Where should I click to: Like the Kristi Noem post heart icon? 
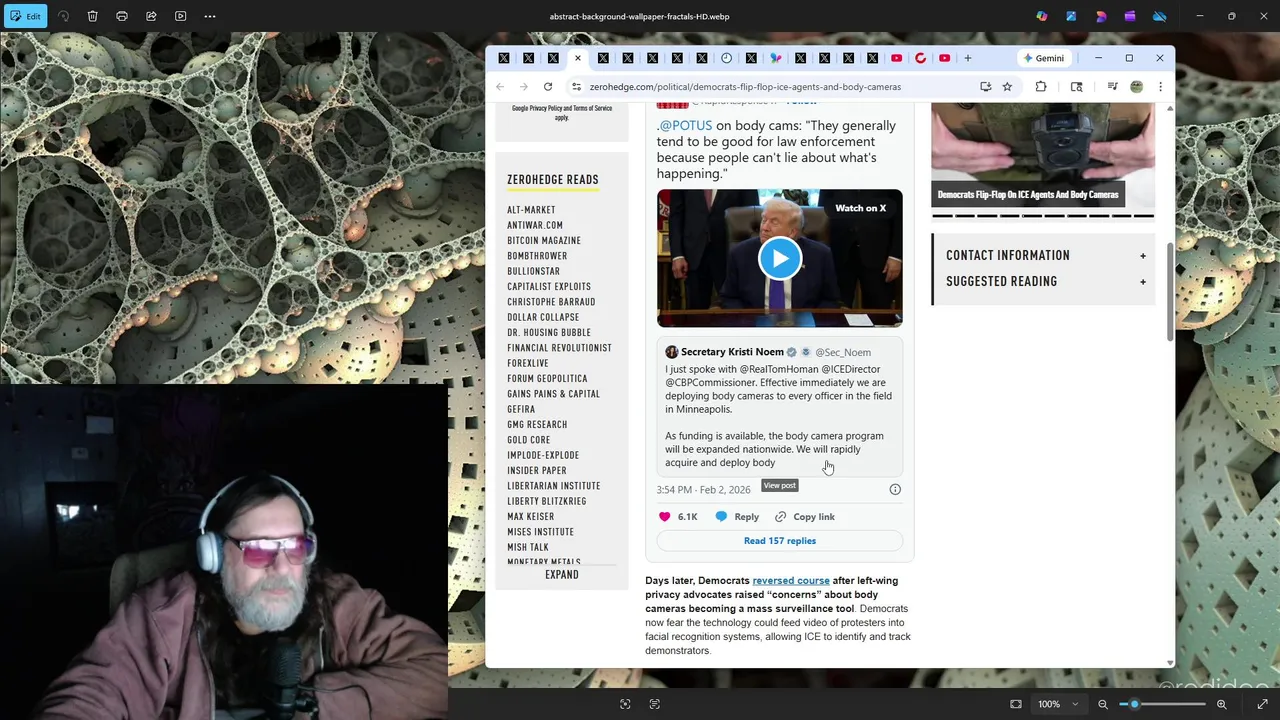click(x=665, y=517)
